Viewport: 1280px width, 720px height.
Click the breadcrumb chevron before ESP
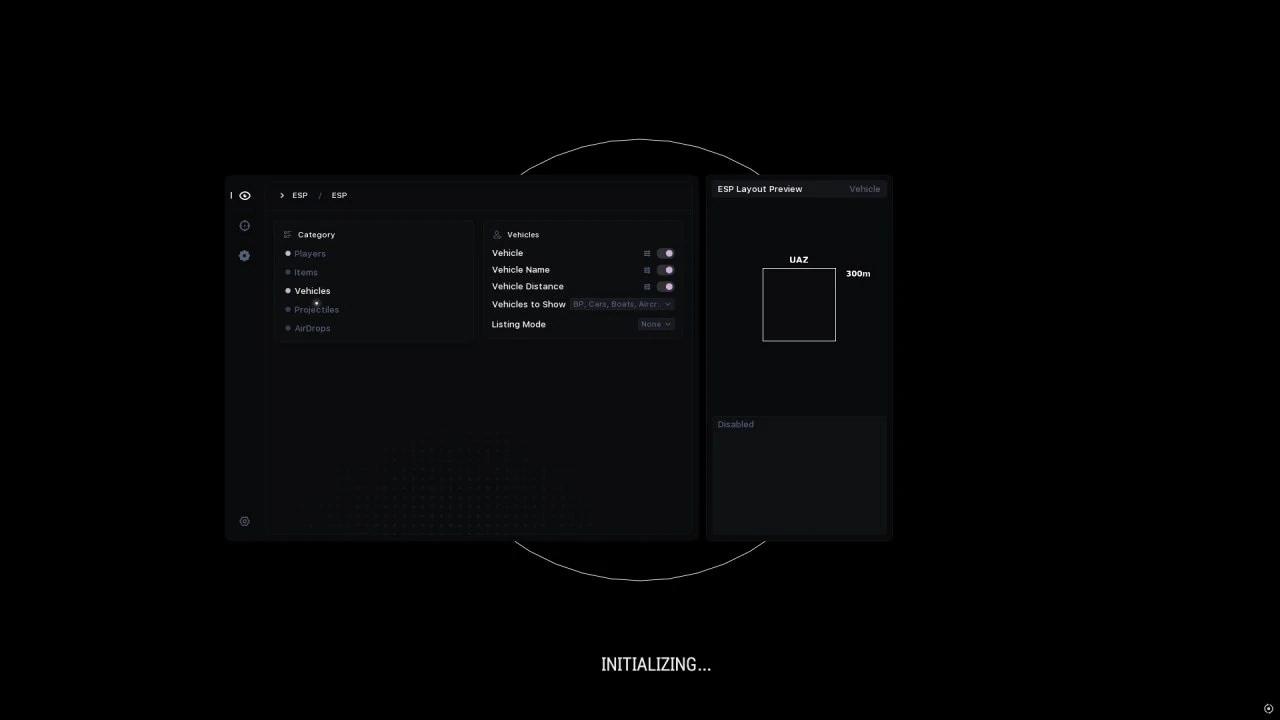point(282,196)
